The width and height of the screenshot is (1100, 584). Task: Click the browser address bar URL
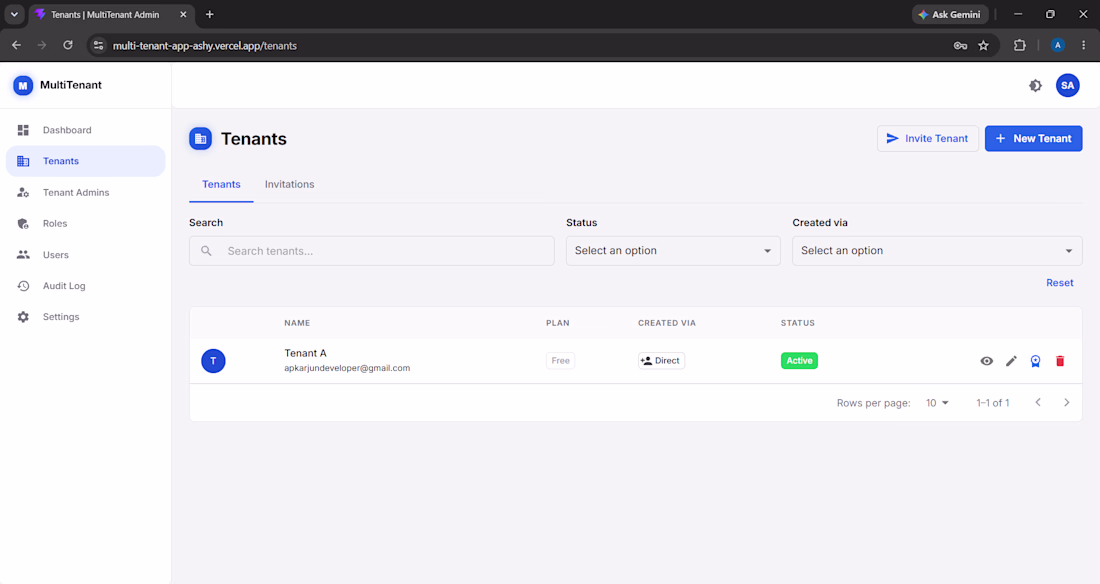click(205, 46)
